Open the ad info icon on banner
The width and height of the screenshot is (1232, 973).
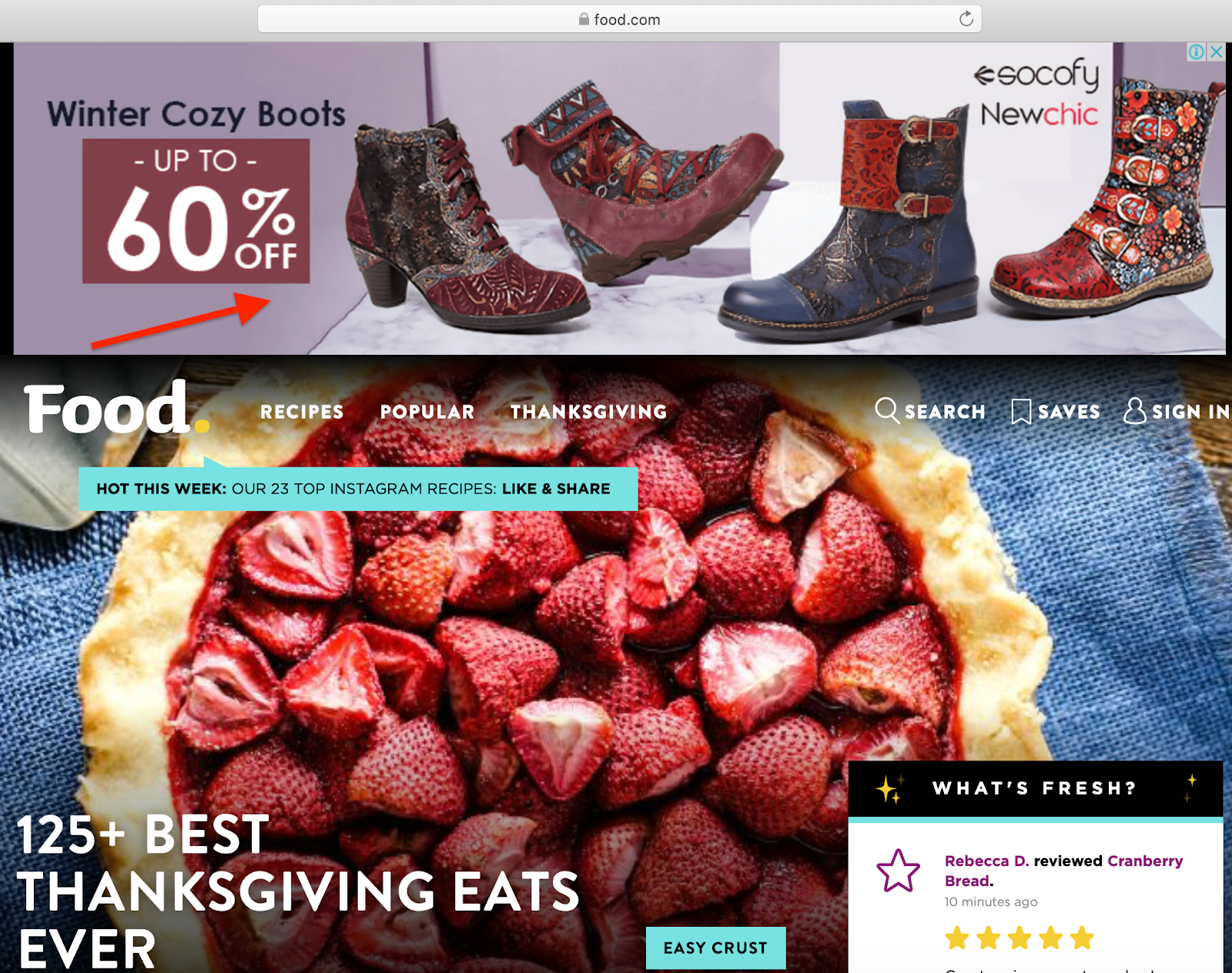coord(1196,52)
